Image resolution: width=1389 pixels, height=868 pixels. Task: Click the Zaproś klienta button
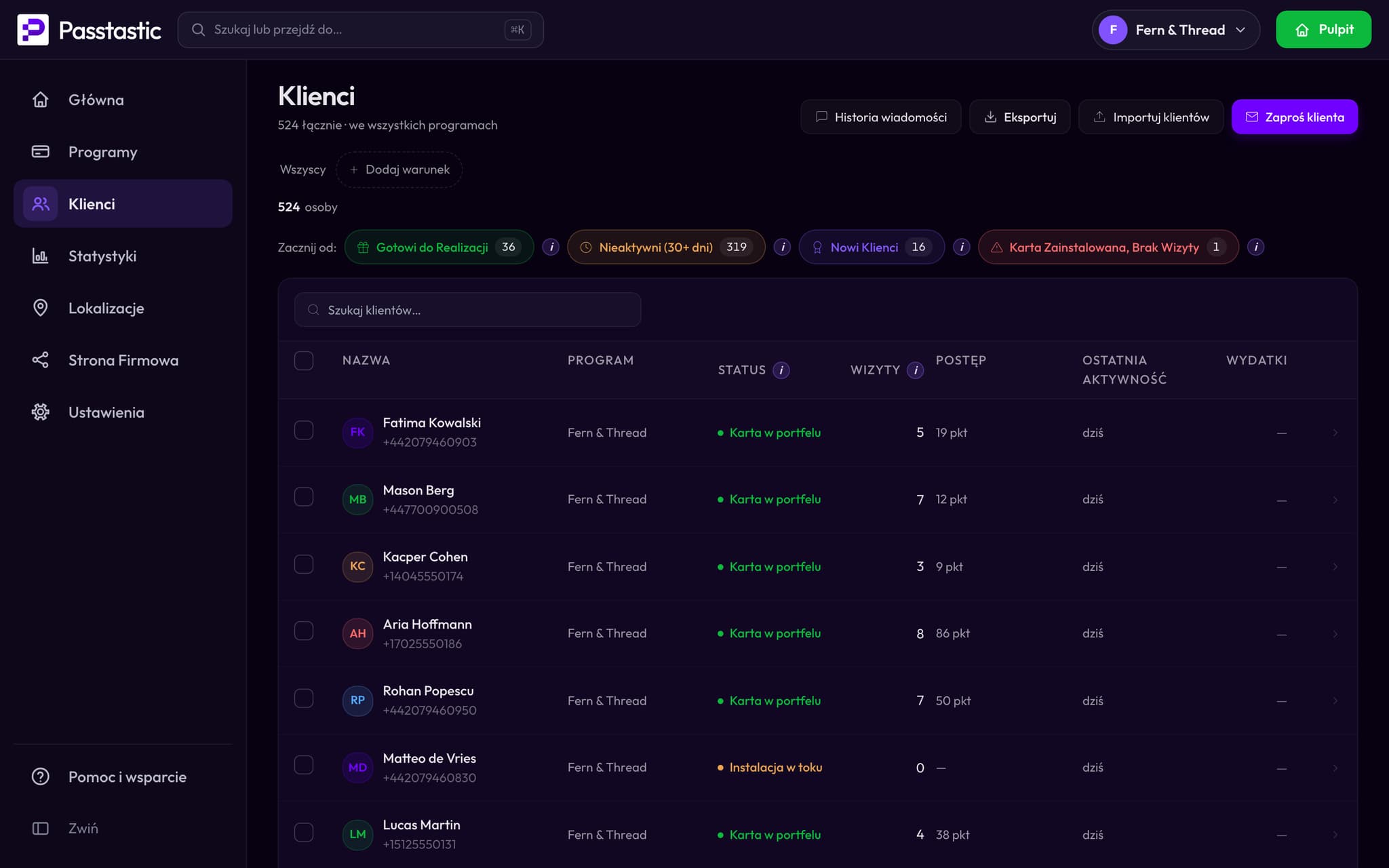point(1294,117)
